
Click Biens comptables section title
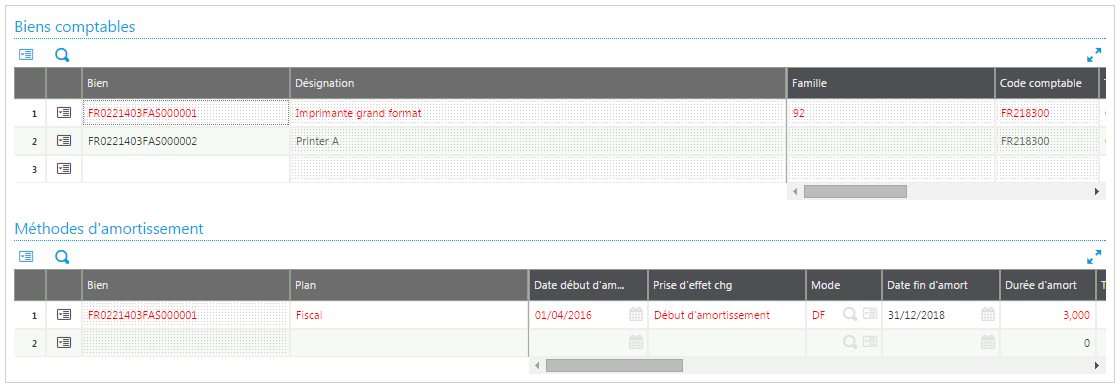coord(75,26)
